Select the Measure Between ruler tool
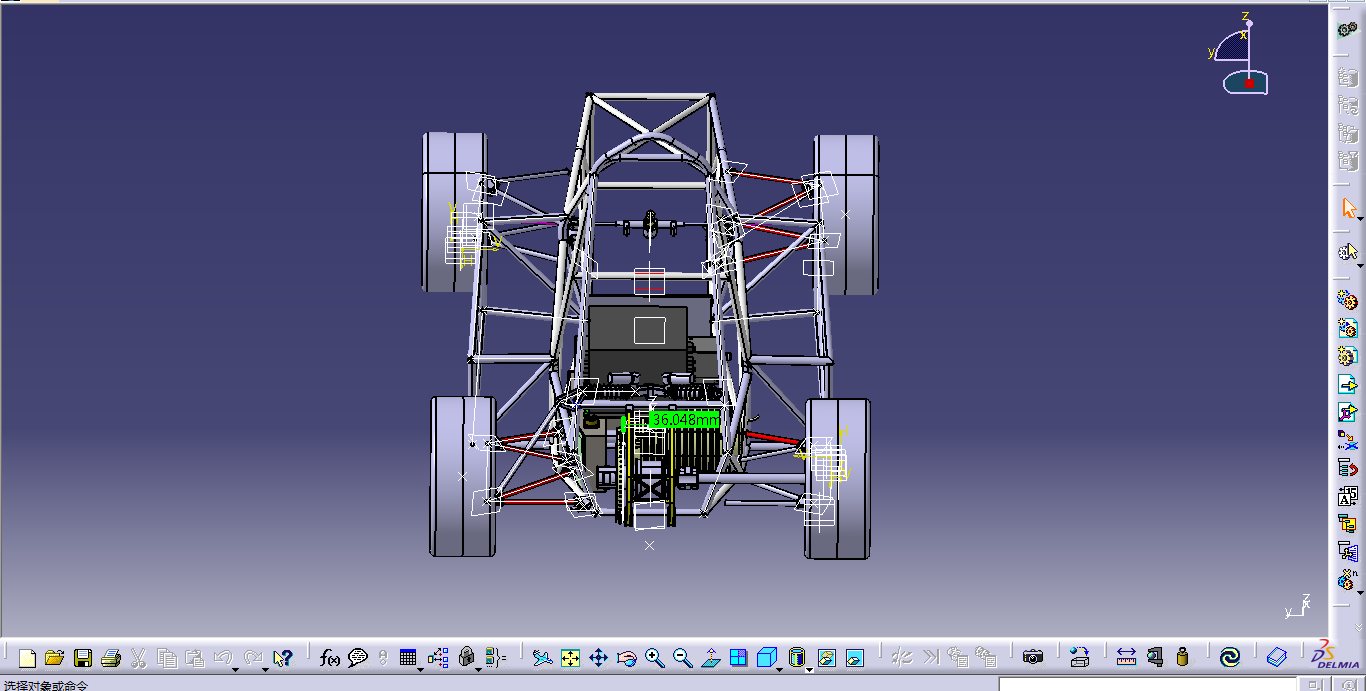The height and width of the screenshot is (691, 1366). [x=1126, y=657]
